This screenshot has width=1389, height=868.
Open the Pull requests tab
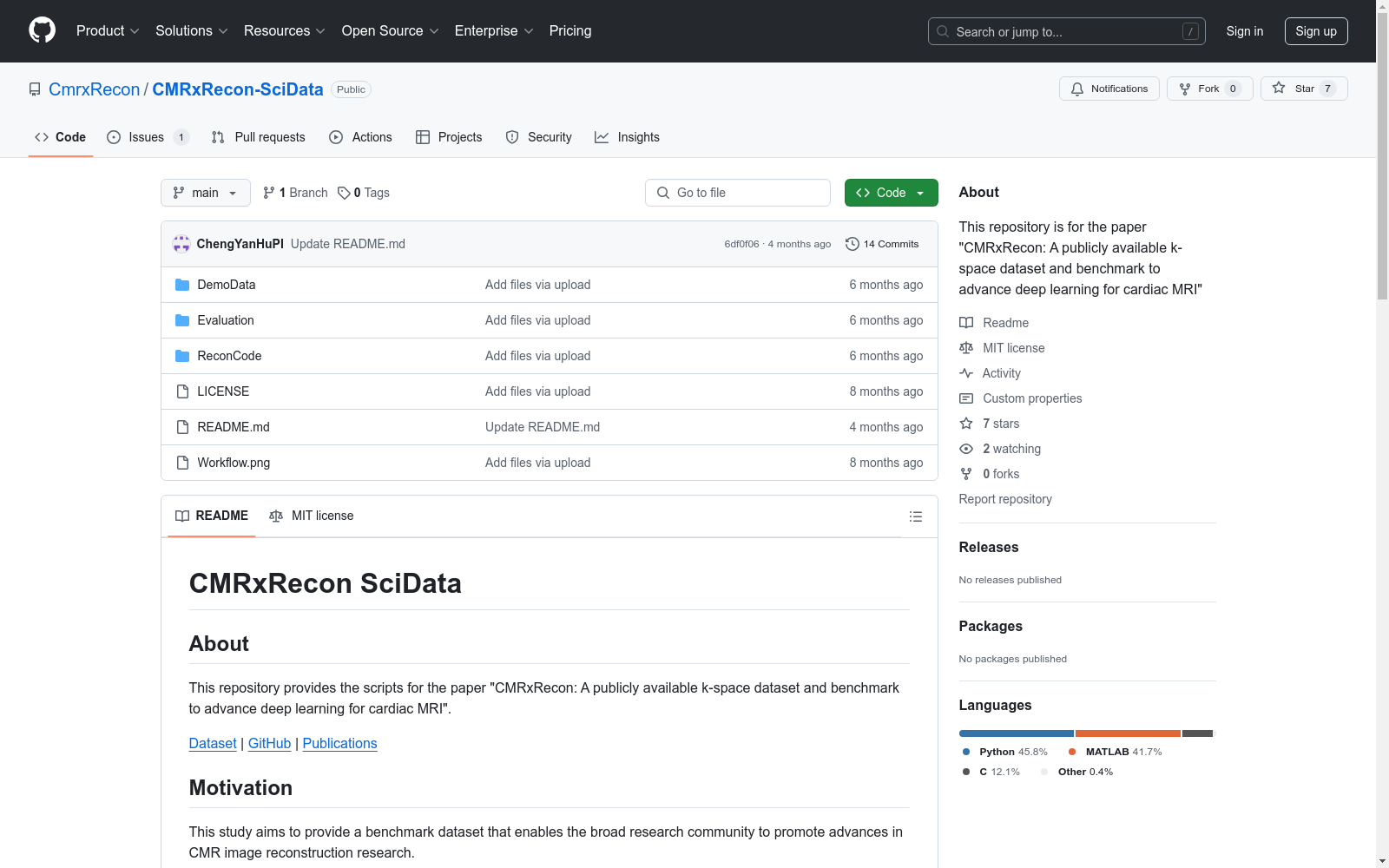pos(259,137)
